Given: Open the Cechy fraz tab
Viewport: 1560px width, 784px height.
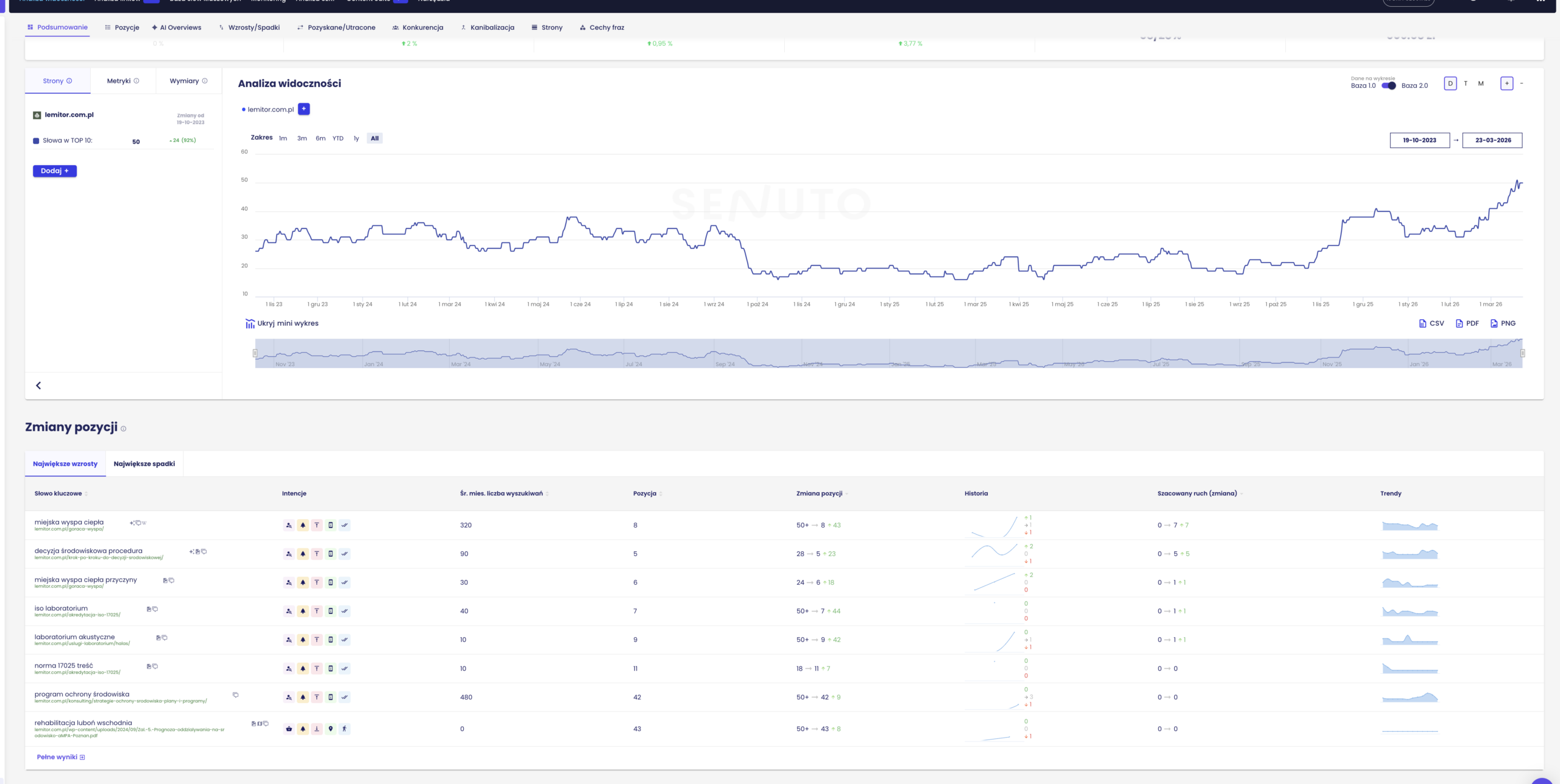Looking at the screenshot, I should (x=601, y=27).
